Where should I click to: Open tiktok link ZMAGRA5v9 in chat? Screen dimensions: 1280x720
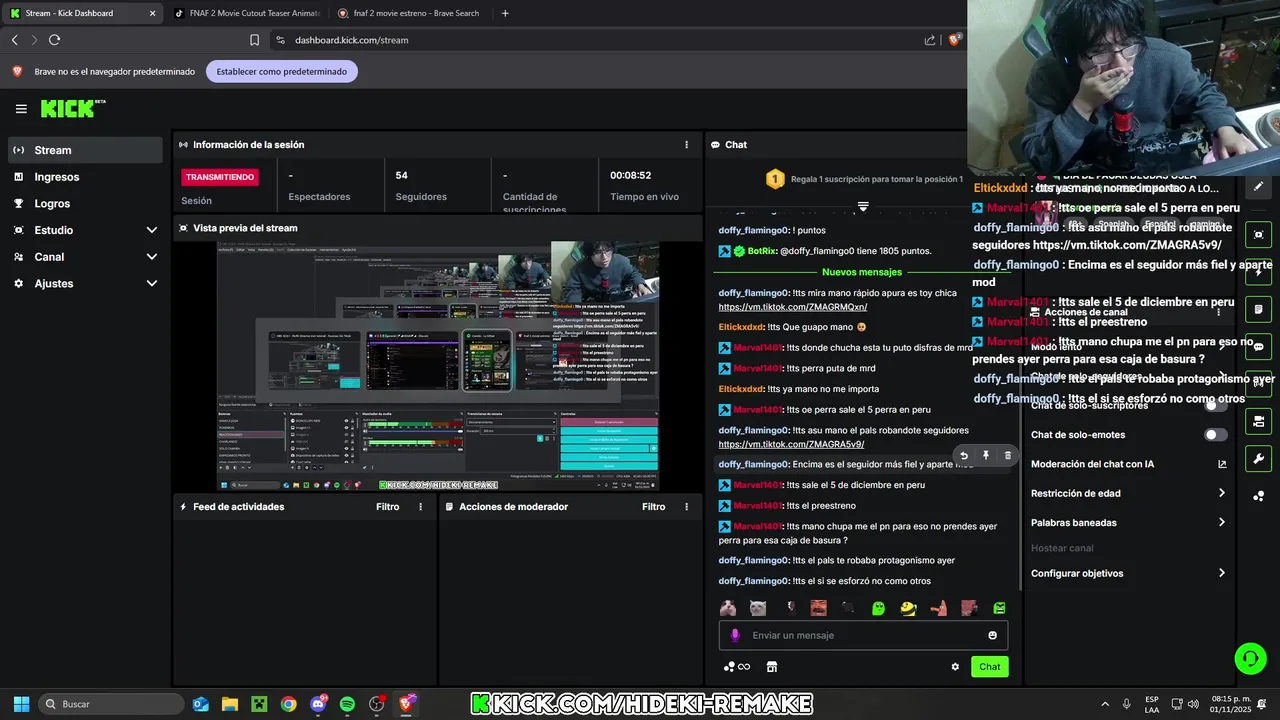(791, 444)
